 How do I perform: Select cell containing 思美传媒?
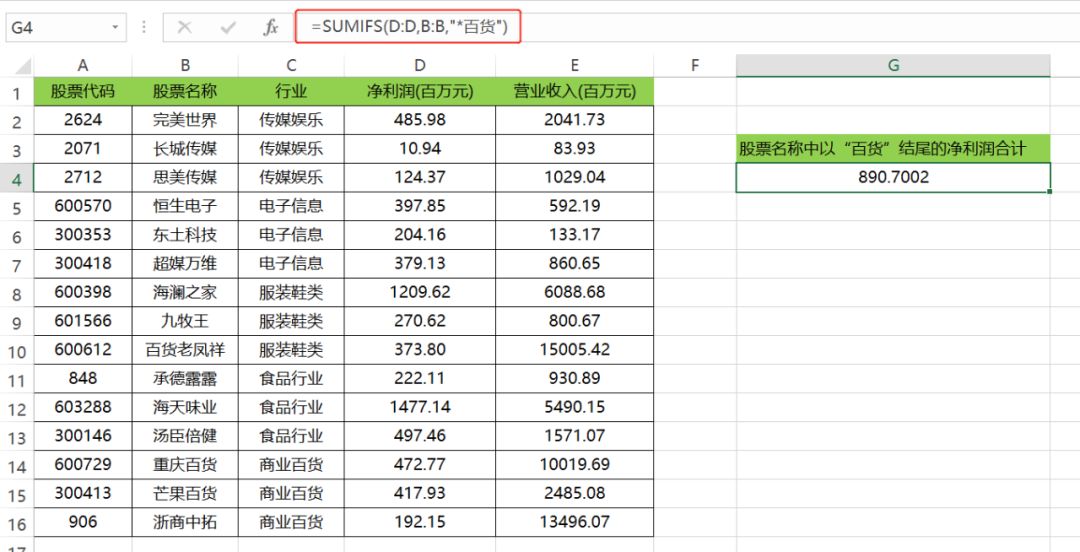coord(185,177)
